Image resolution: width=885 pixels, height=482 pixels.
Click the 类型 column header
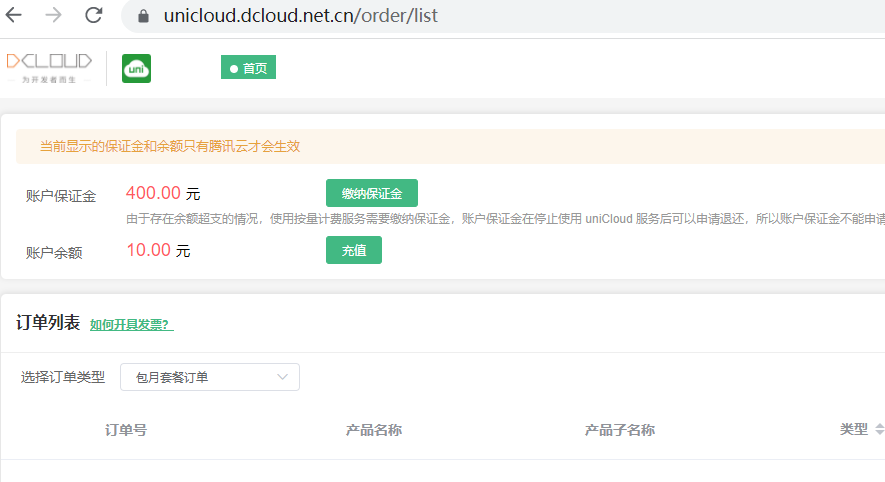(853, 430)
